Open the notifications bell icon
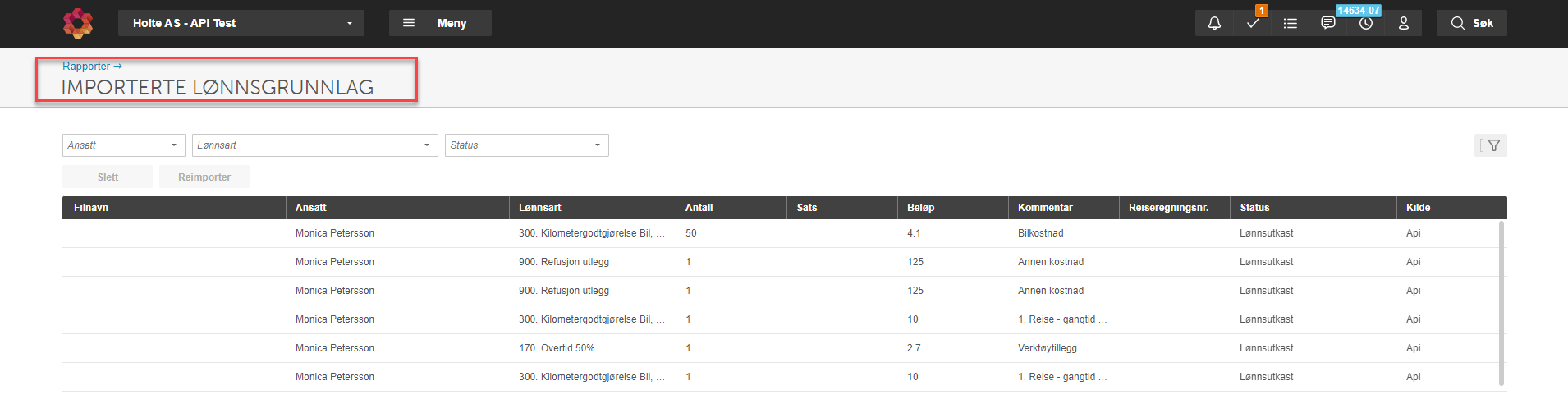Screen dimensions: 1568x395 point(1214,23)
